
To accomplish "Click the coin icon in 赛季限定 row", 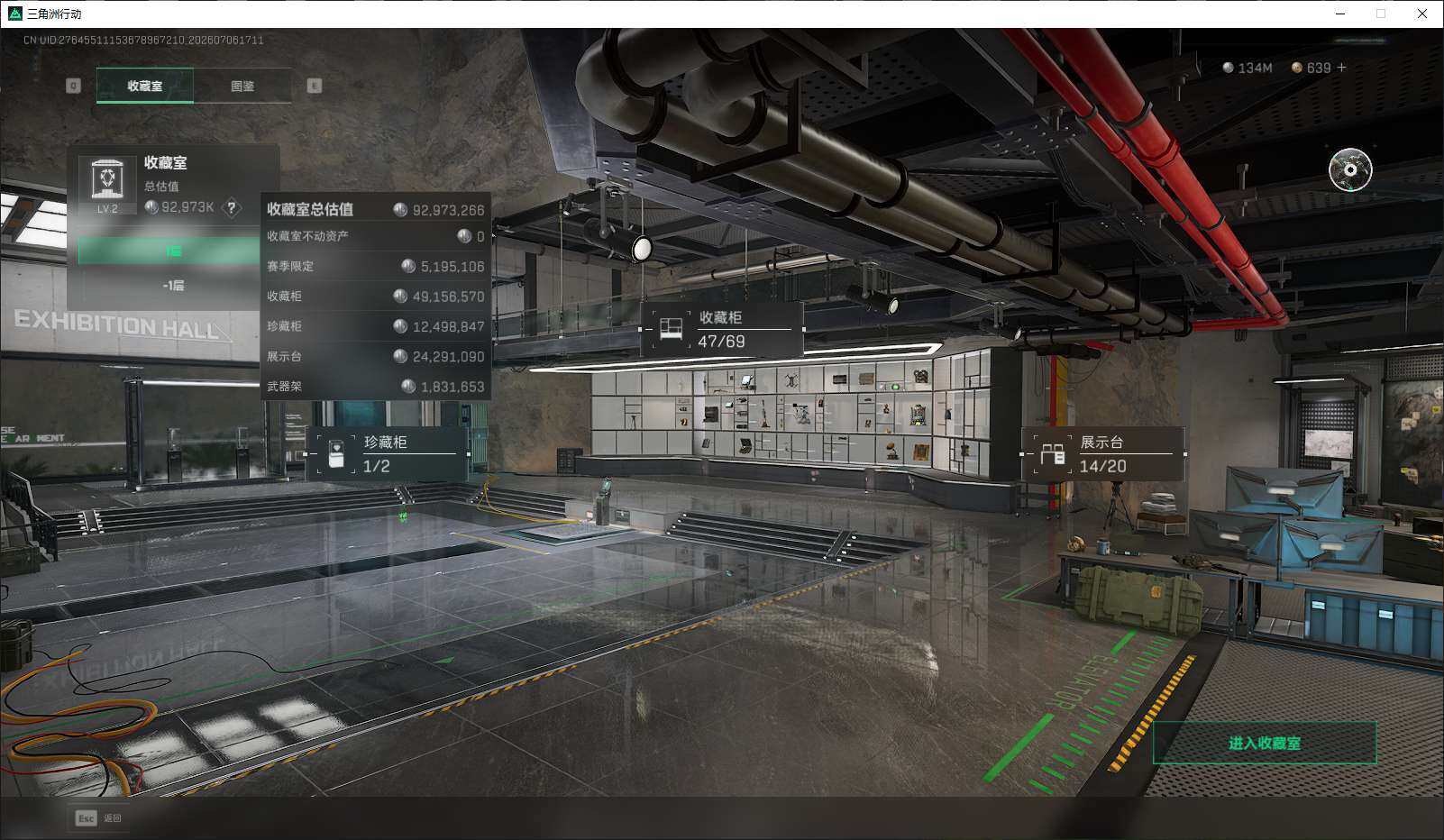I will tap(408, 266).
